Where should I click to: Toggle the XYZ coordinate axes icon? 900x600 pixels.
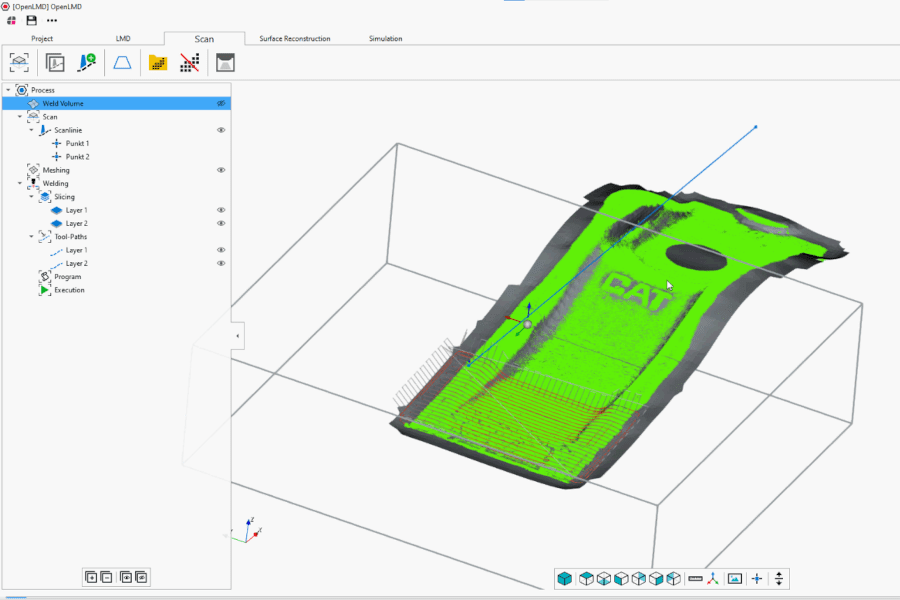coord(713,579)
